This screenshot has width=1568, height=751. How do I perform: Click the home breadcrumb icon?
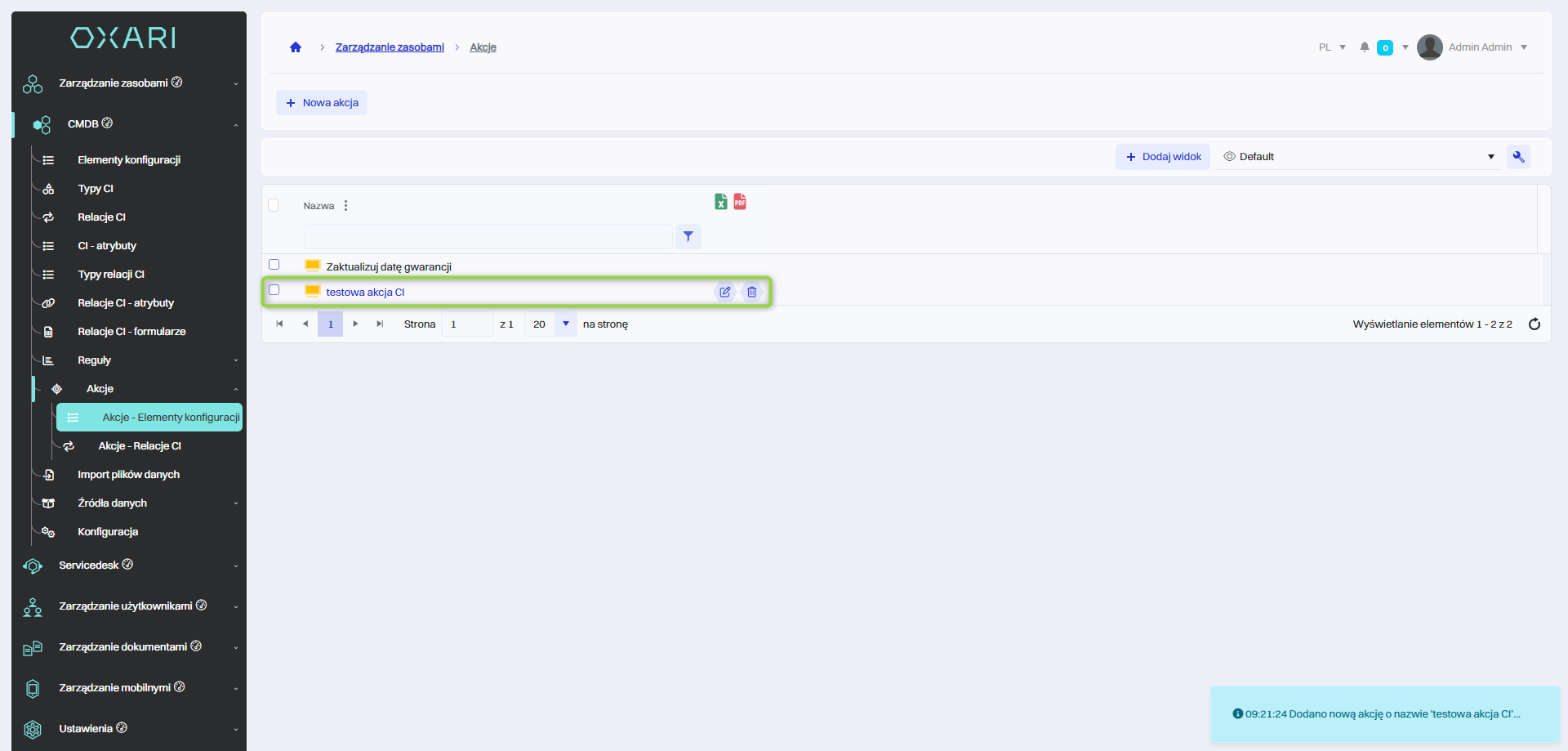coord(296,47)
